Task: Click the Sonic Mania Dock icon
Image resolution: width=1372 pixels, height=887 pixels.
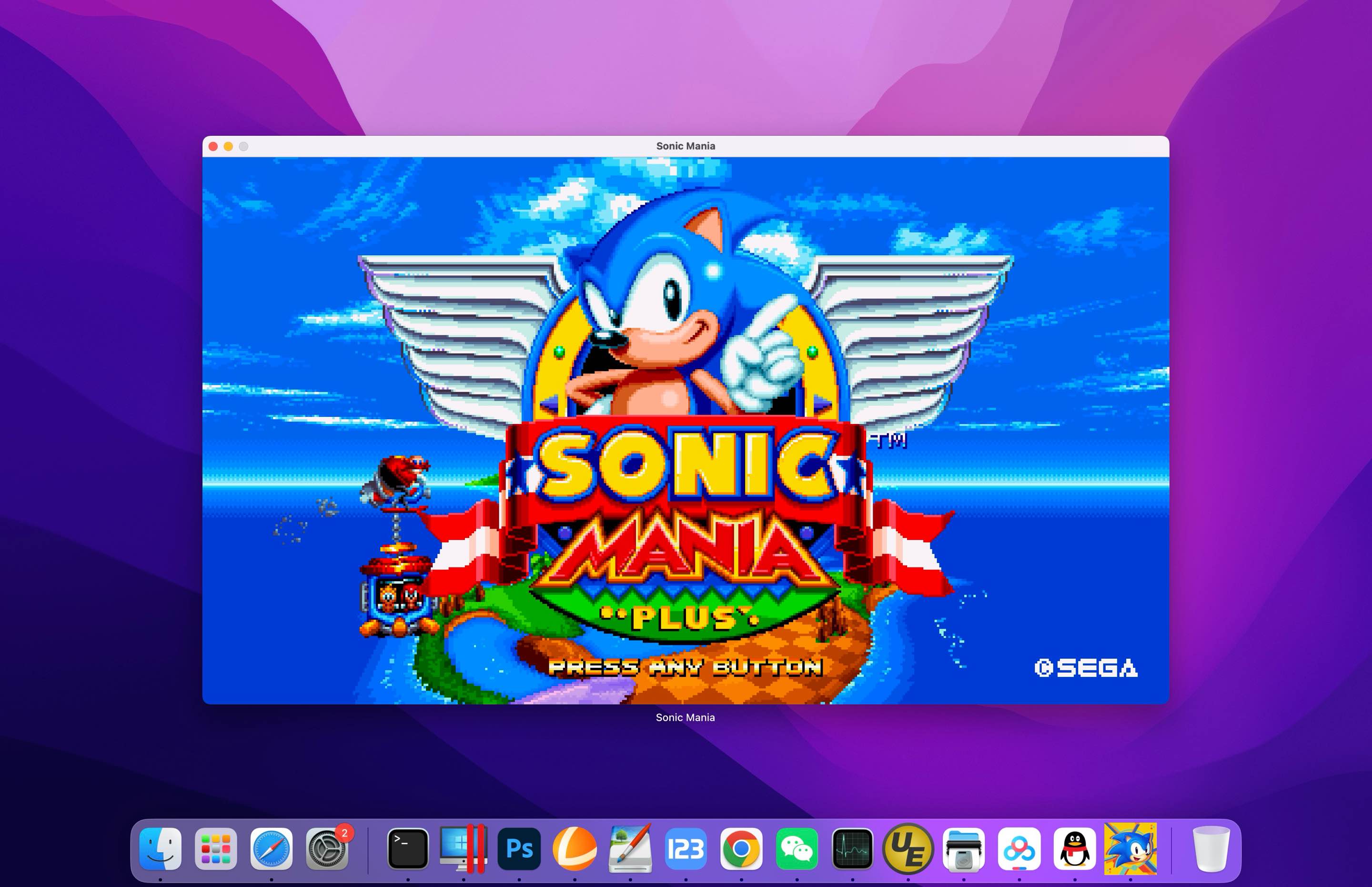Action: pyautogui.click(x=1130, y=848)
